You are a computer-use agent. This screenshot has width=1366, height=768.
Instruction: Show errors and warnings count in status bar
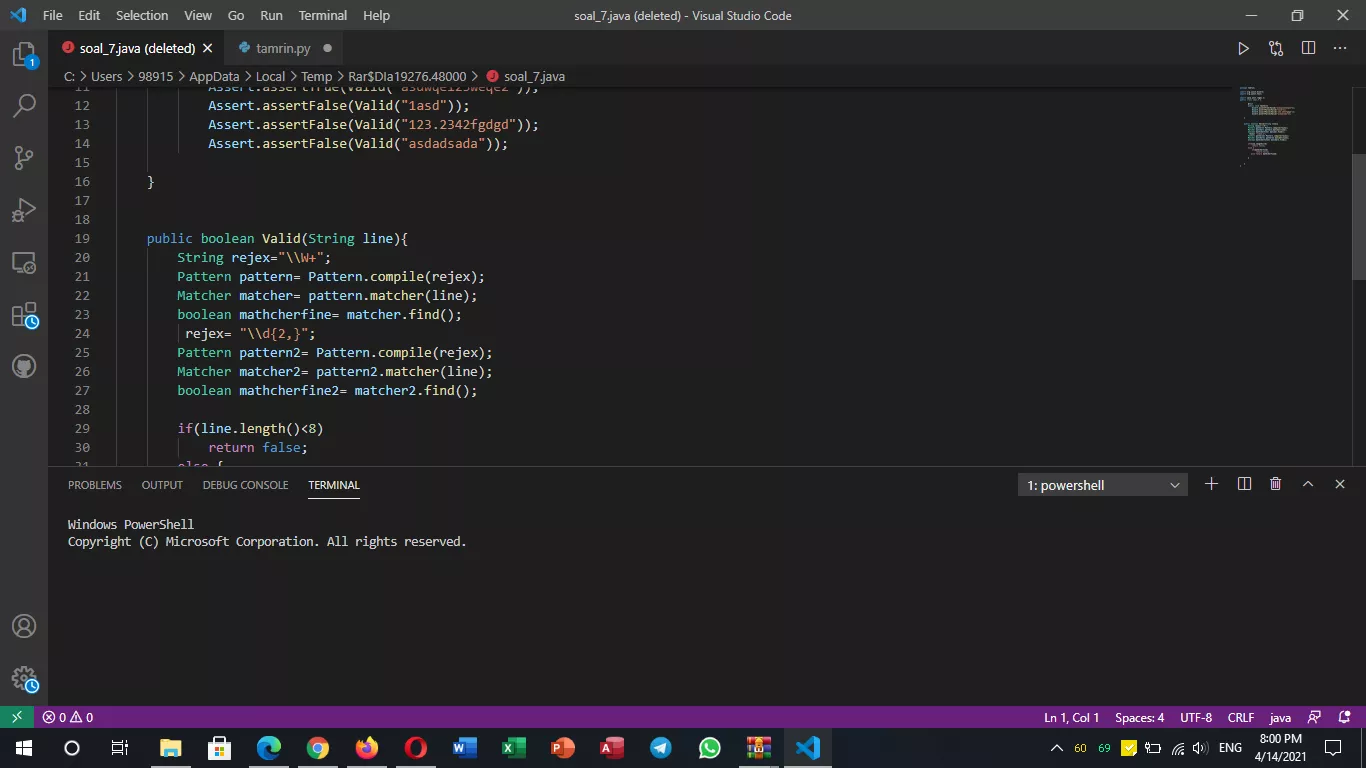pyautogui.click(x=68, y=717)
